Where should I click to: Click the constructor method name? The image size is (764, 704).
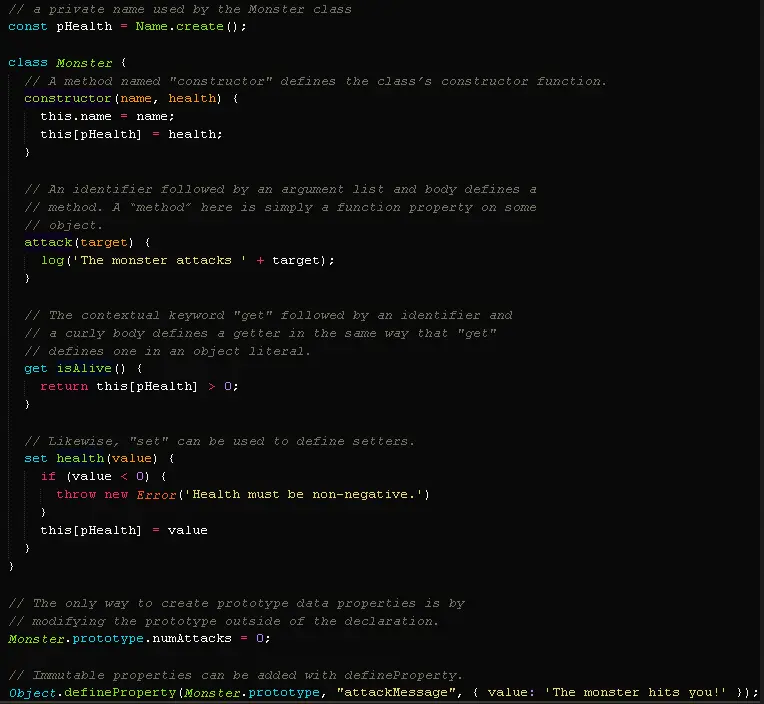(x=68, y=98)
